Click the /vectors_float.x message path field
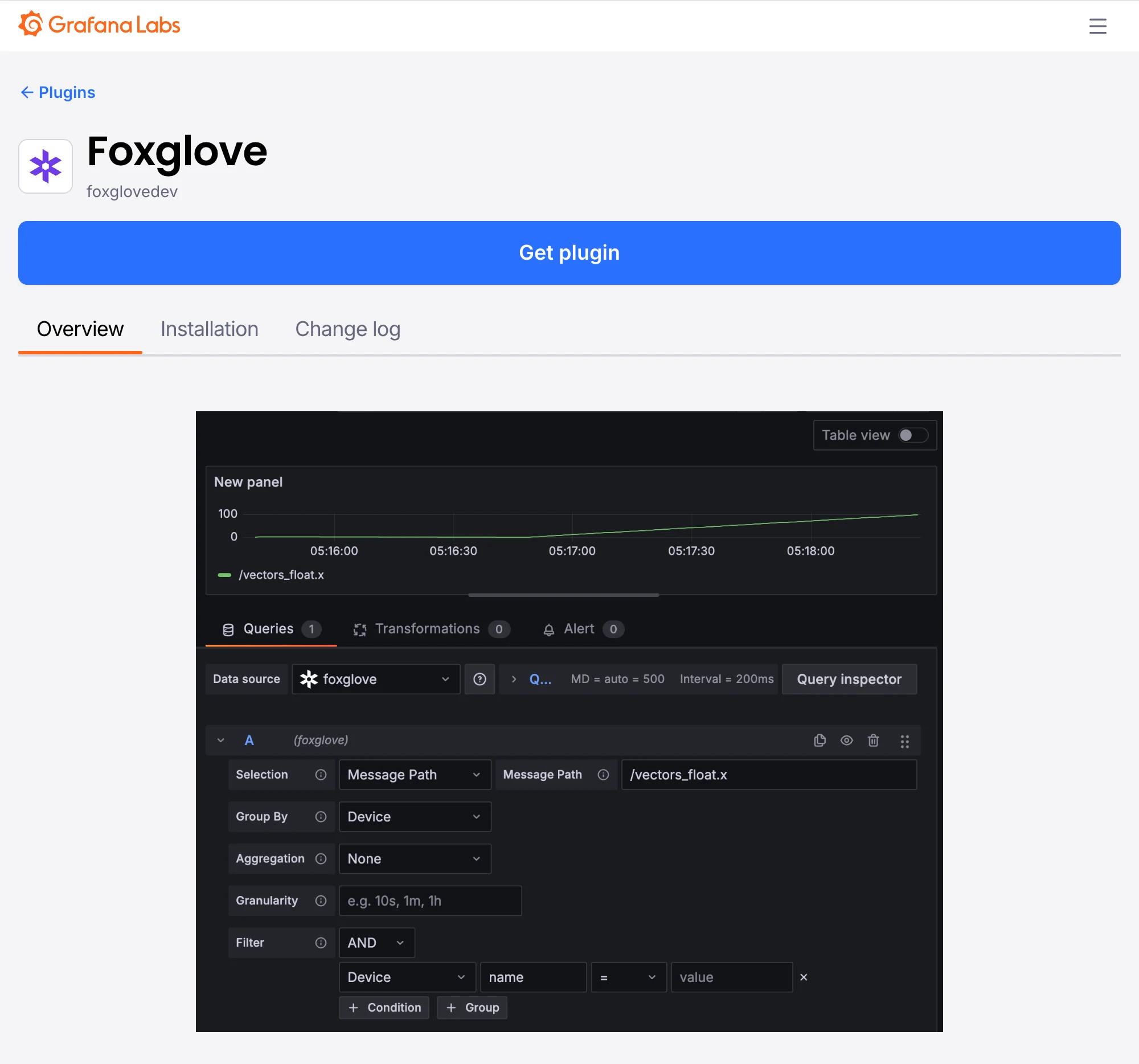 tap(769, 775)
